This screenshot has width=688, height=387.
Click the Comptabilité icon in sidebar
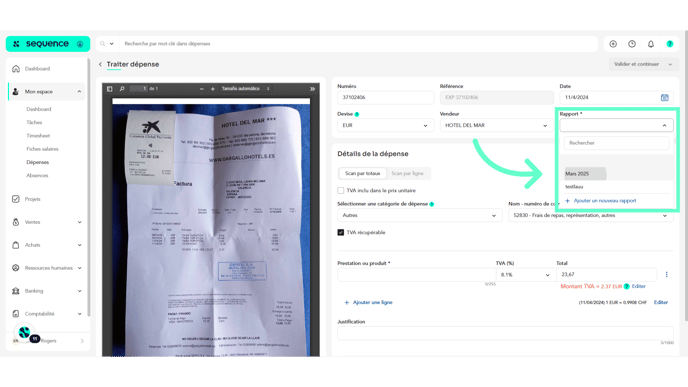[16, 314]
